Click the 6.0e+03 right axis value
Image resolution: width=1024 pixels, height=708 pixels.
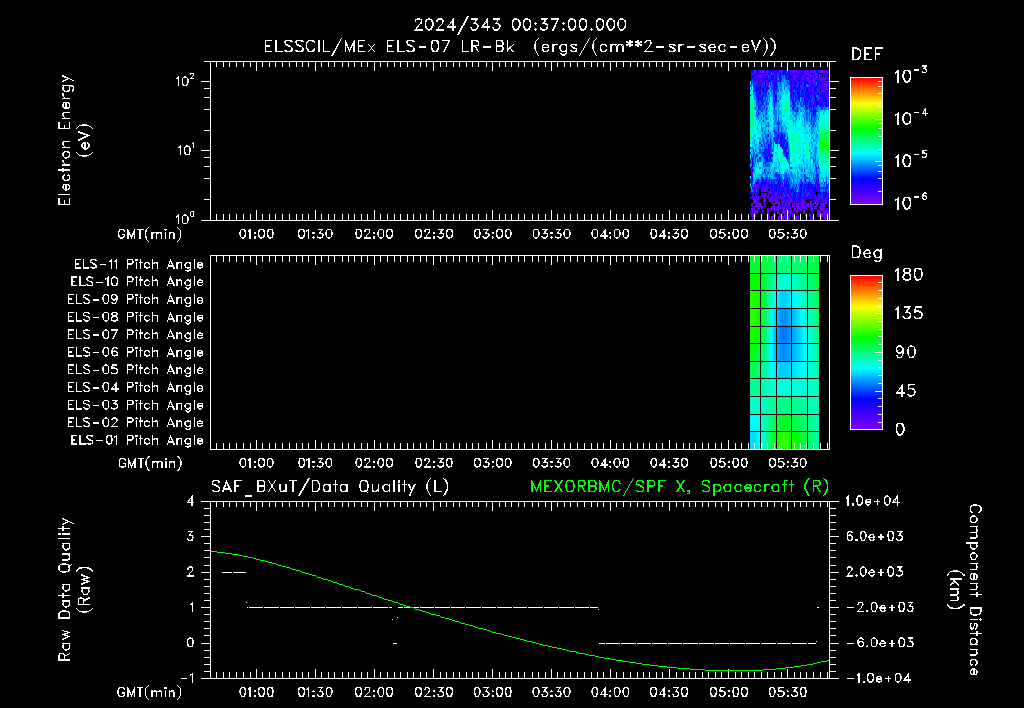[x=874, y=536]
